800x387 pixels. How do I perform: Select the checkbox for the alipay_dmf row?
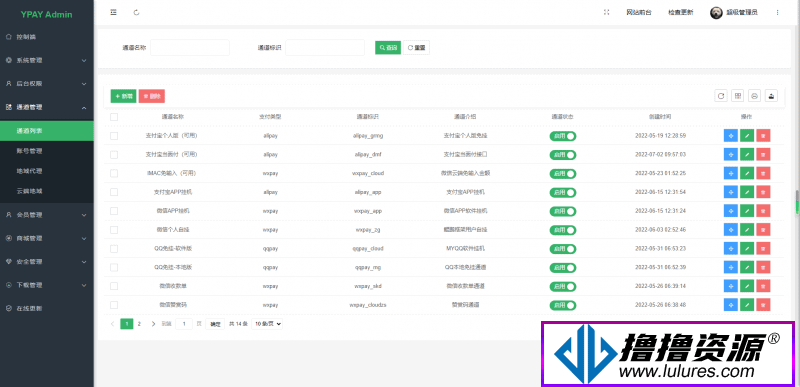click(x=114, y=154)
